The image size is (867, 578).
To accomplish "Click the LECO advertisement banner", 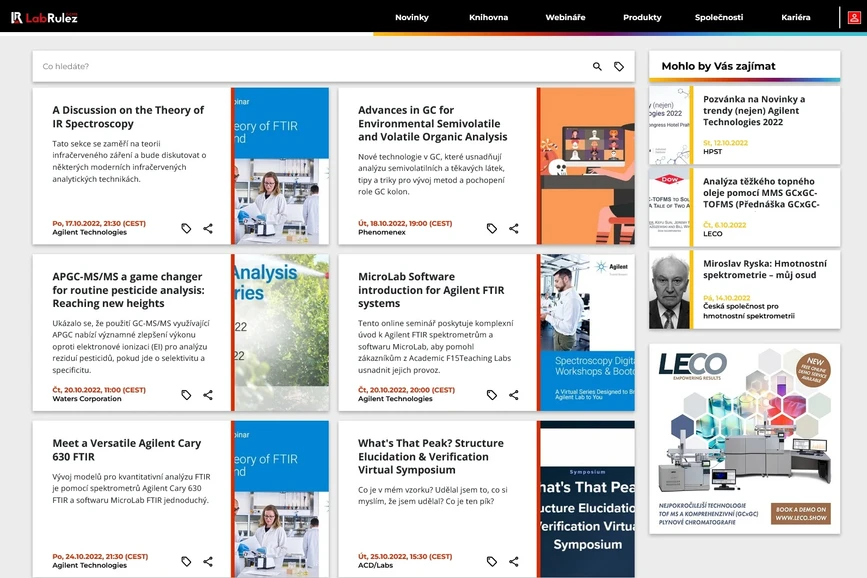I will [744, 439].
